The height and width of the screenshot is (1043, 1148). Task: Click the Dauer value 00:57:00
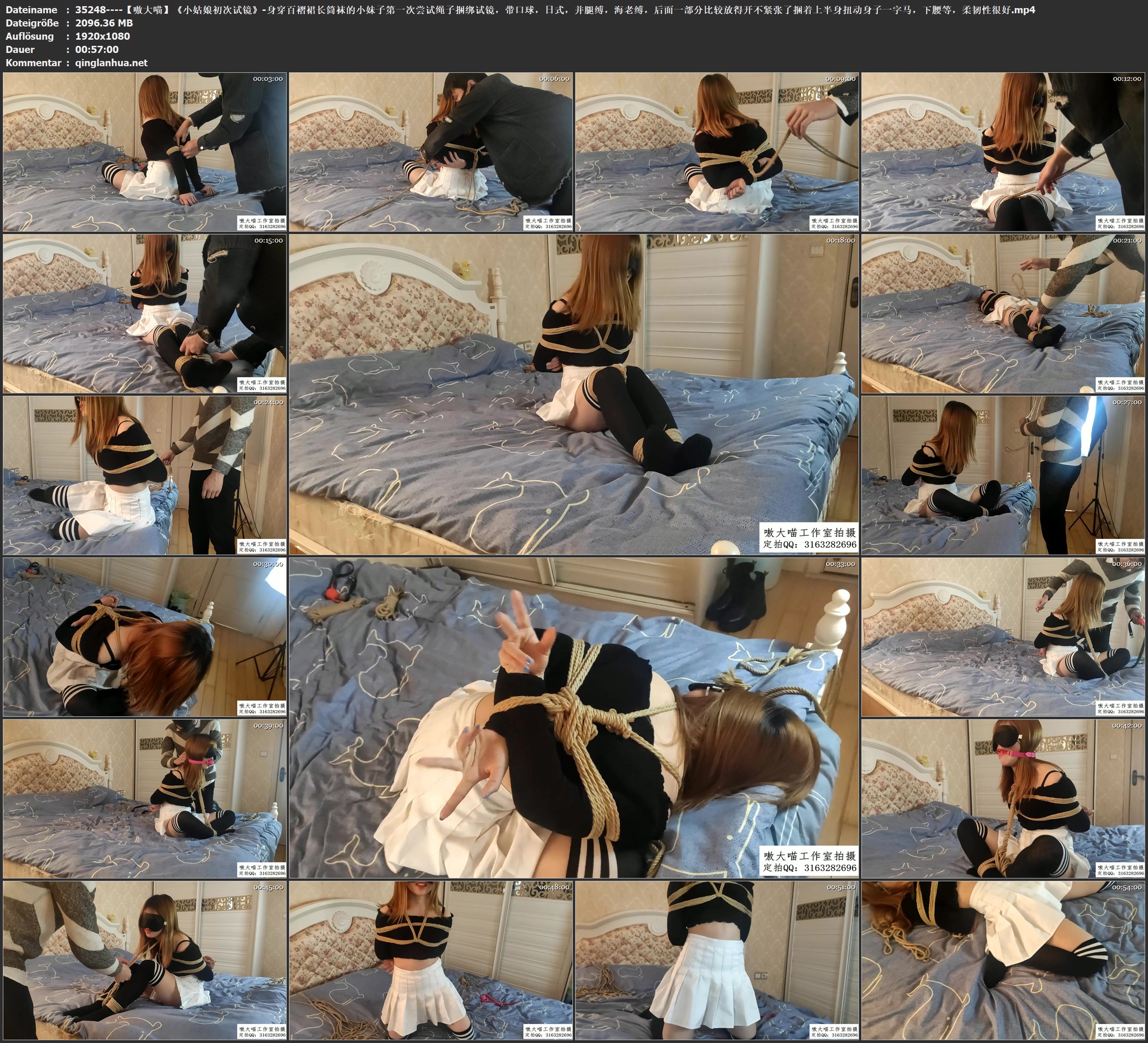point(97,50)
